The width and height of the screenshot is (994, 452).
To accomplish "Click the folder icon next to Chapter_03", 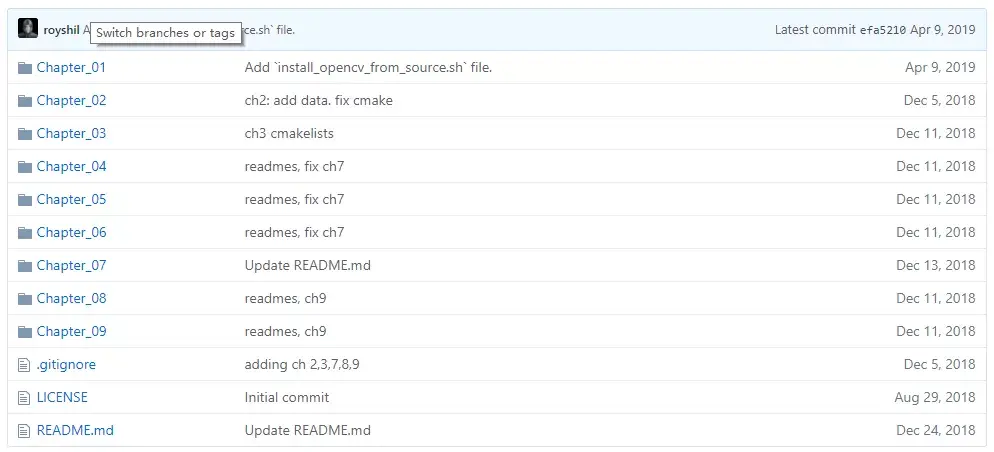I will pyautogui.click(x=25, y=134).
